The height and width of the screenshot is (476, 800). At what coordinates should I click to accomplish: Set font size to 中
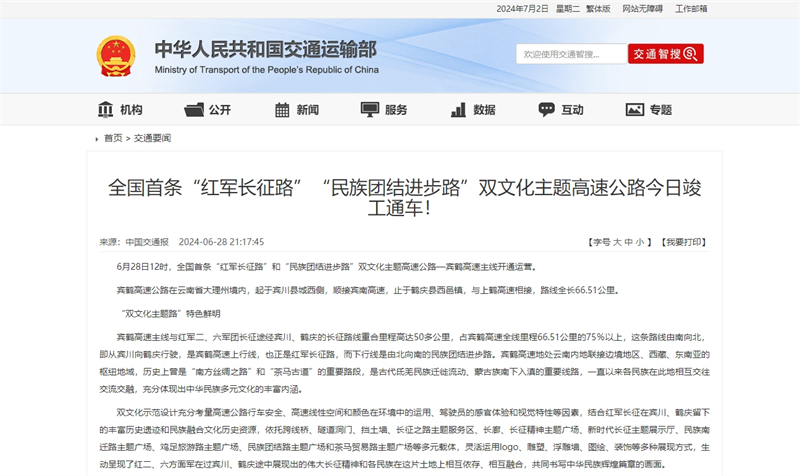[x=628, y=242]
